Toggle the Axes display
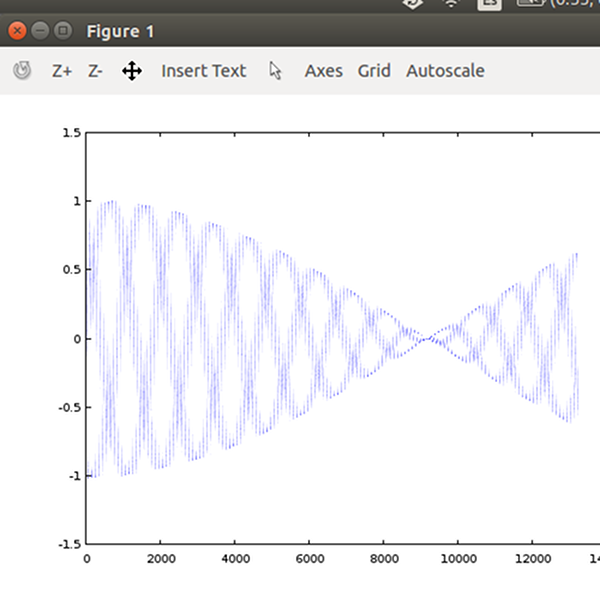 [323, 71]
